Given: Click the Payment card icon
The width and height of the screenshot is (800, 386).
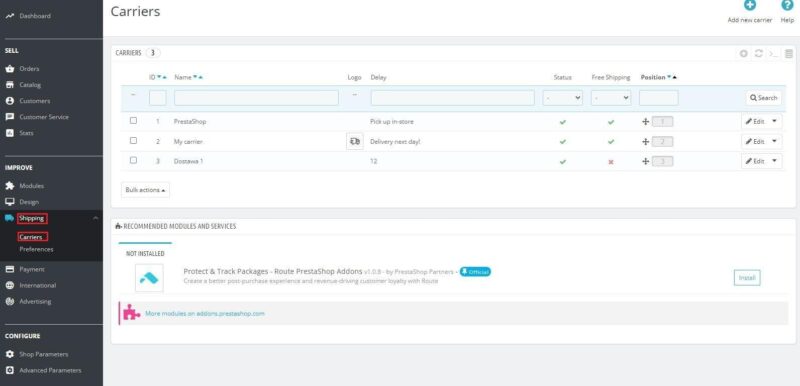Looking at the screenshot, I should [x=9, y=269].
